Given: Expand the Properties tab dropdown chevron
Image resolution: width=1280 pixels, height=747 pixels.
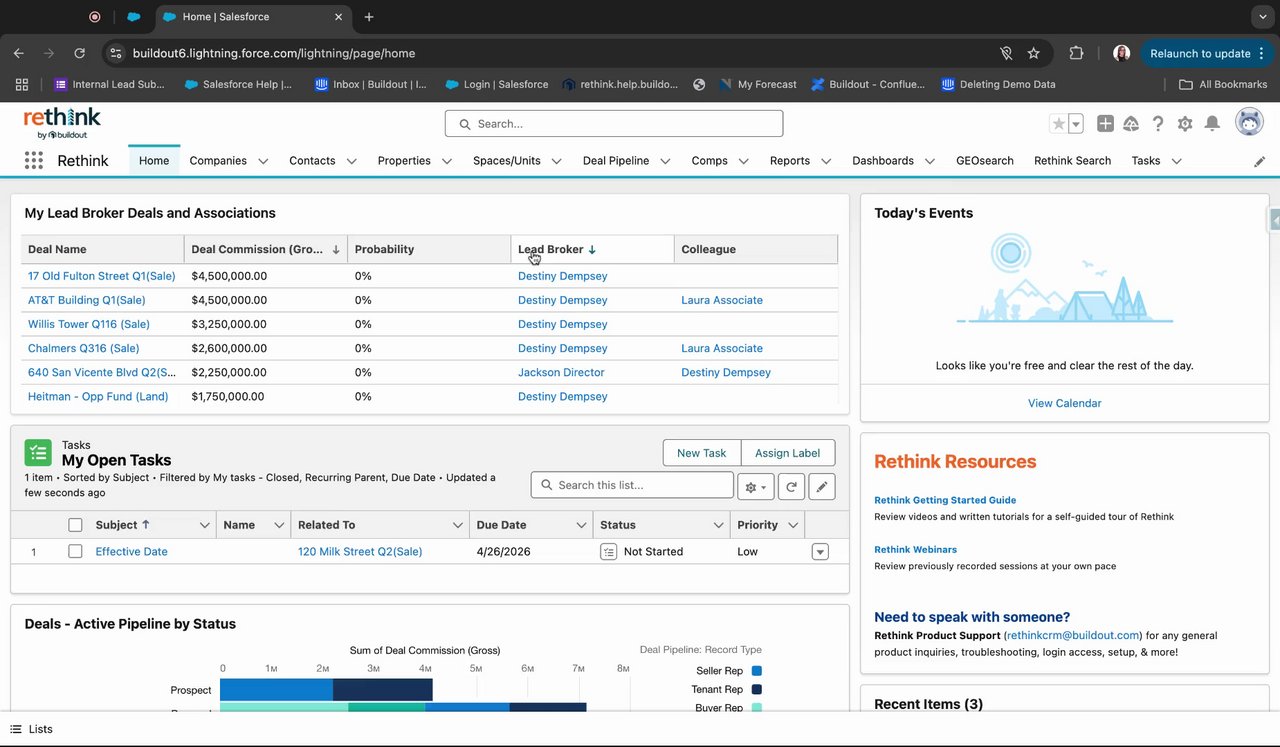Looking at the screenshot, I should (x=447, y=161).
